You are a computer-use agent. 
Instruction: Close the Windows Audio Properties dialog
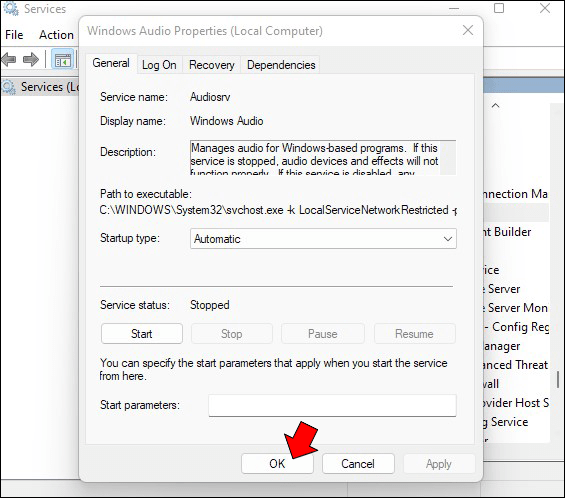468,30
